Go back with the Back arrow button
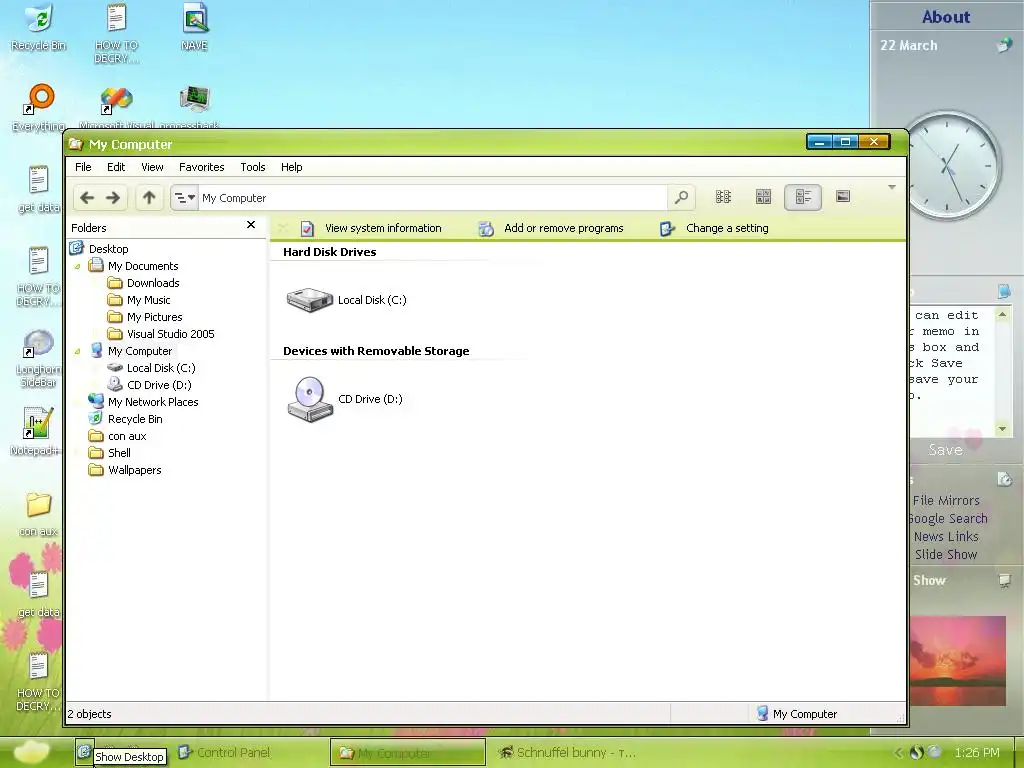Image resolution: width=1024 pixels, height=768 pixels. (x=87, y=197)
